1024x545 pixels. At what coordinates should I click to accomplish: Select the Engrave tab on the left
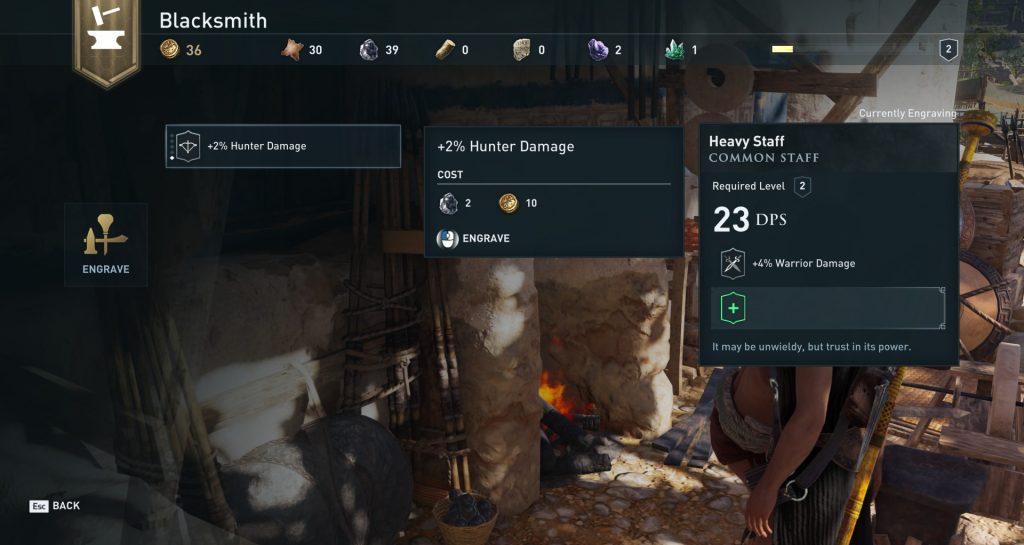pyautogui.click(x=106, y=245)
